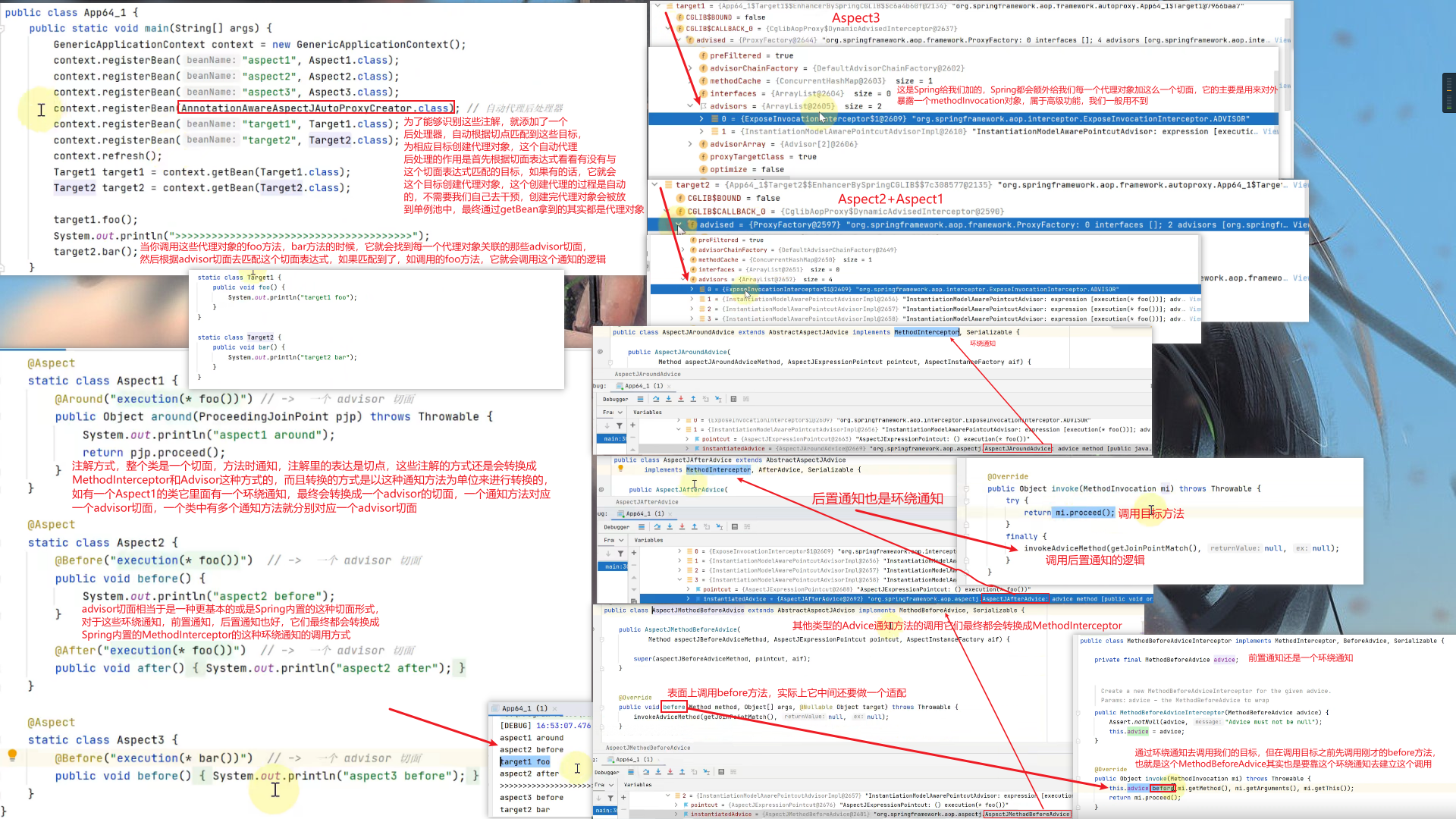Collapse the target2 variable tree node
Image resolution: width=1456 pixels, height=819 pixels.
655,184
